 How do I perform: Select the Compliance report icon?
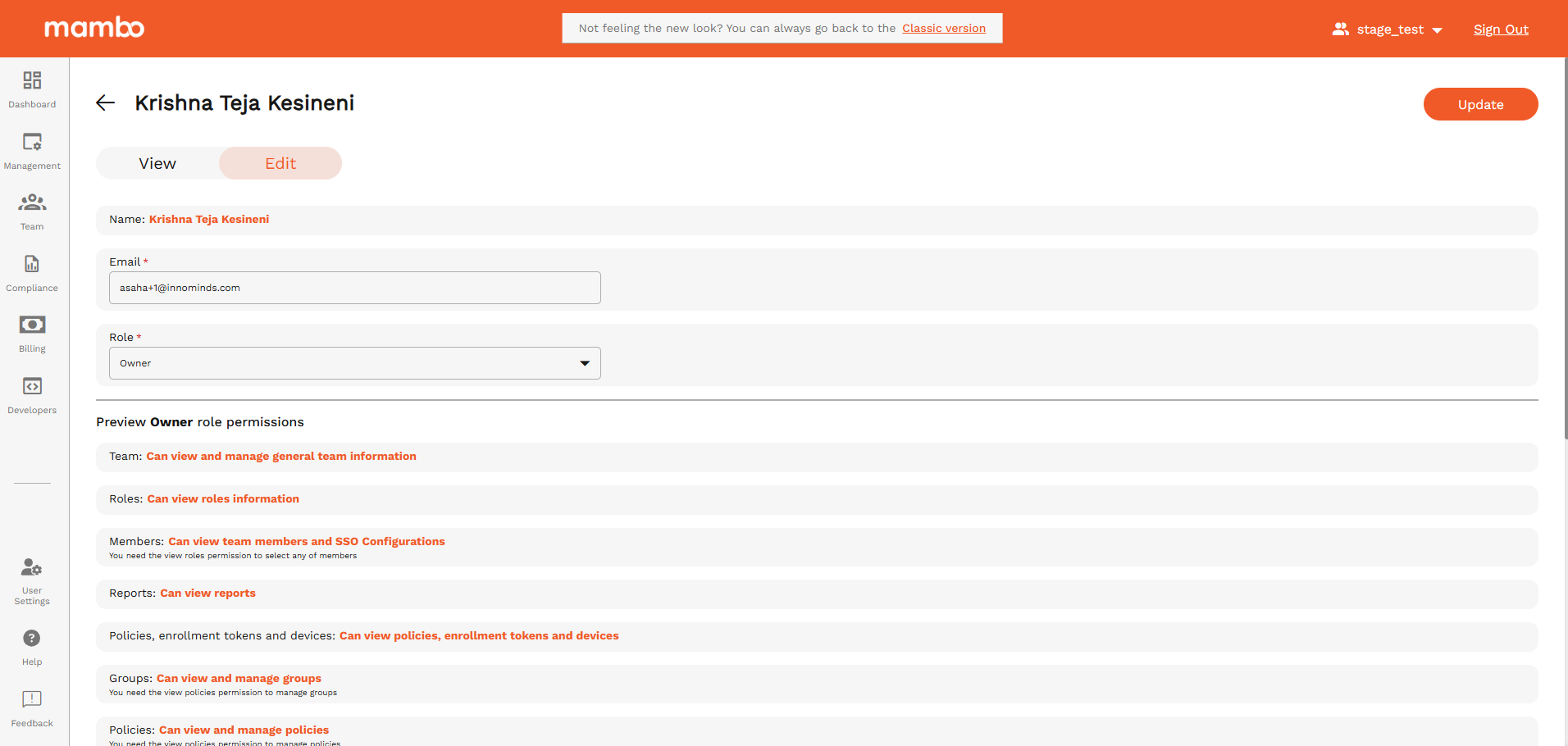pos(32,264)
